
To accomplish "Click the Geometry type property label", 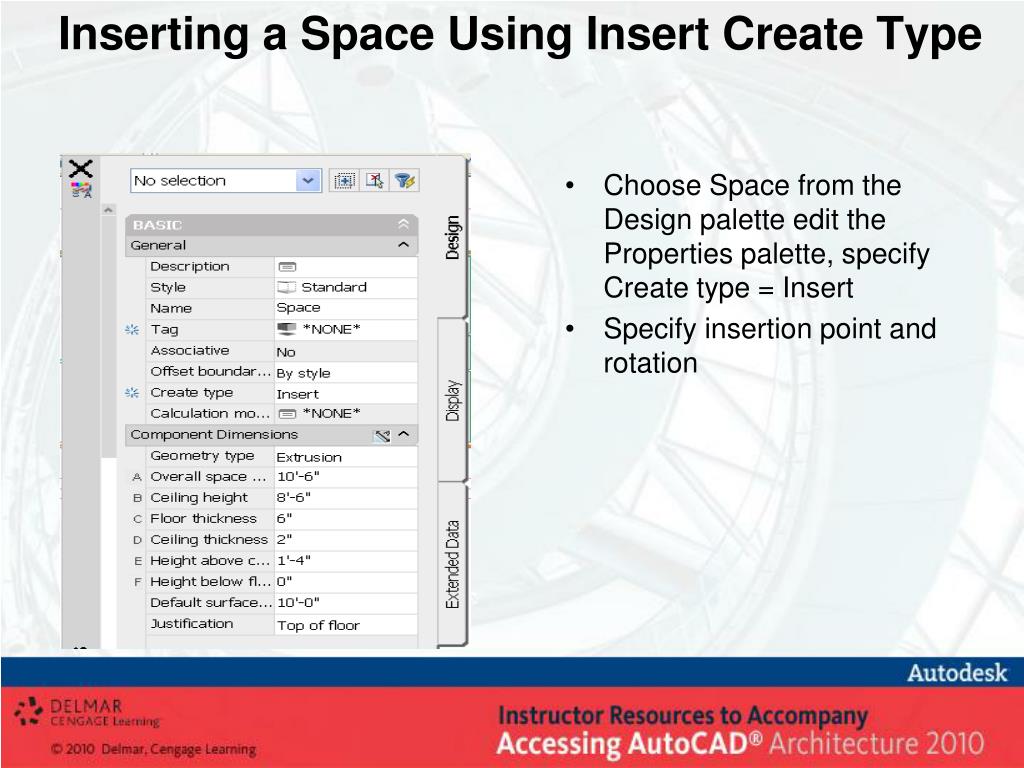I will tap(202, 456).
